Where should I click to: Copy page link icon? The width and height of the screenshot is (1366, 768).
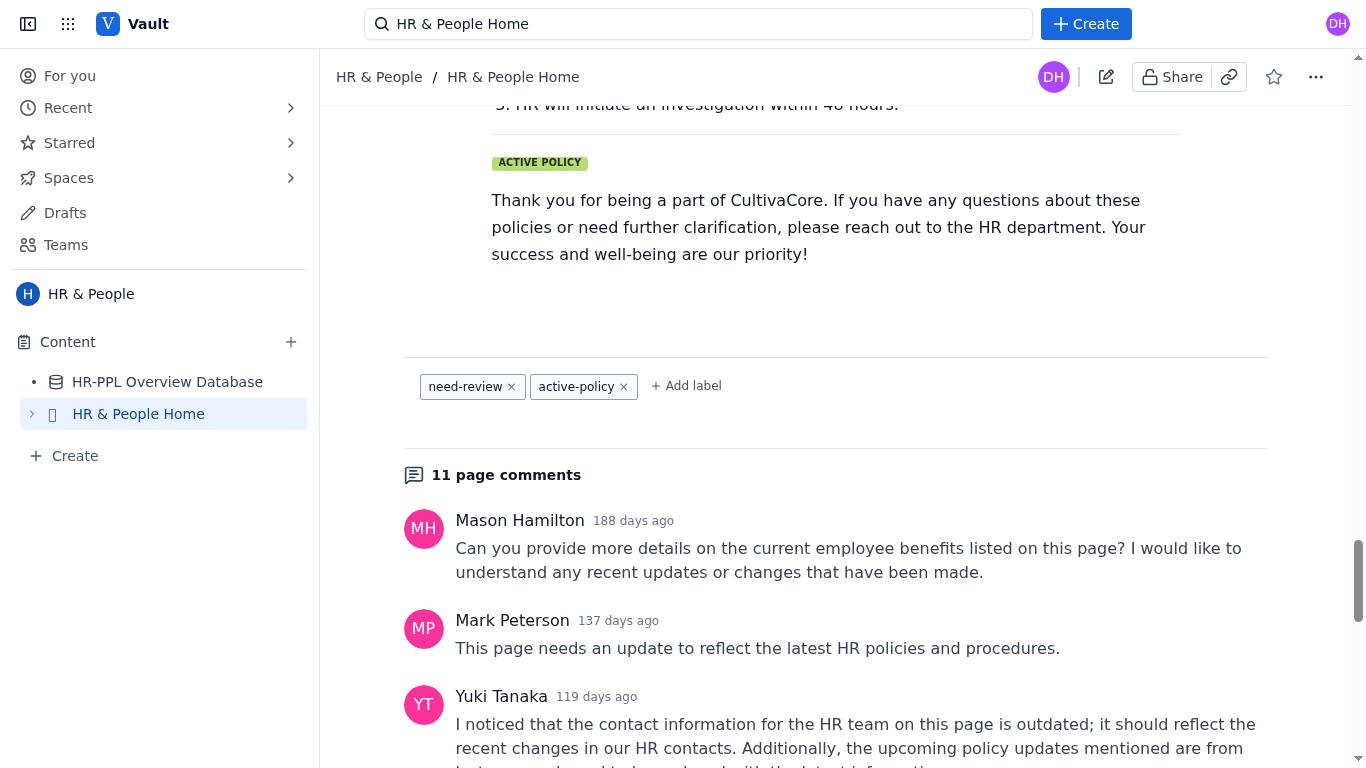point(1229,77)
